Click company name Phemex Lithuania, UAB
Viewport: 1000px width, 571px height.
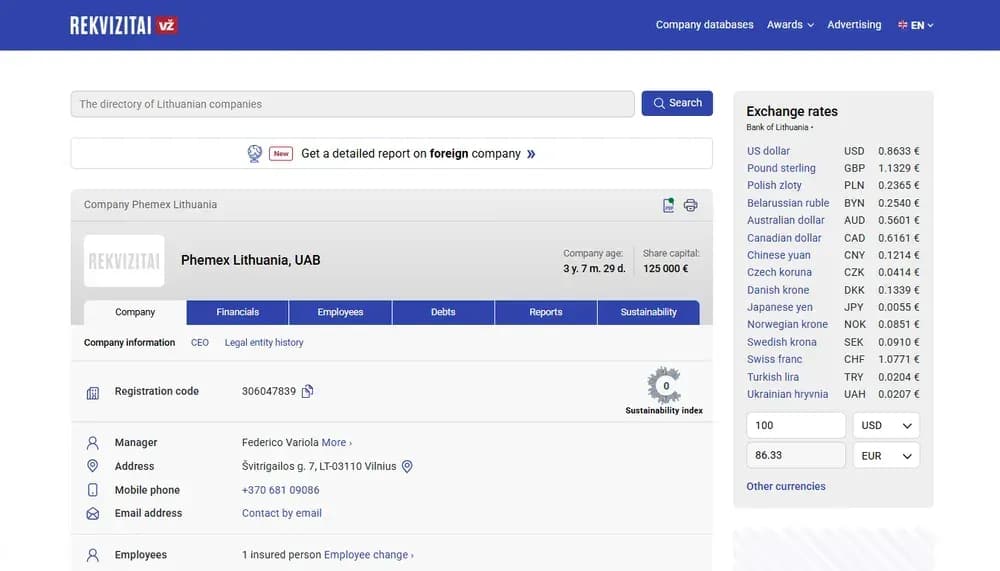251,260
